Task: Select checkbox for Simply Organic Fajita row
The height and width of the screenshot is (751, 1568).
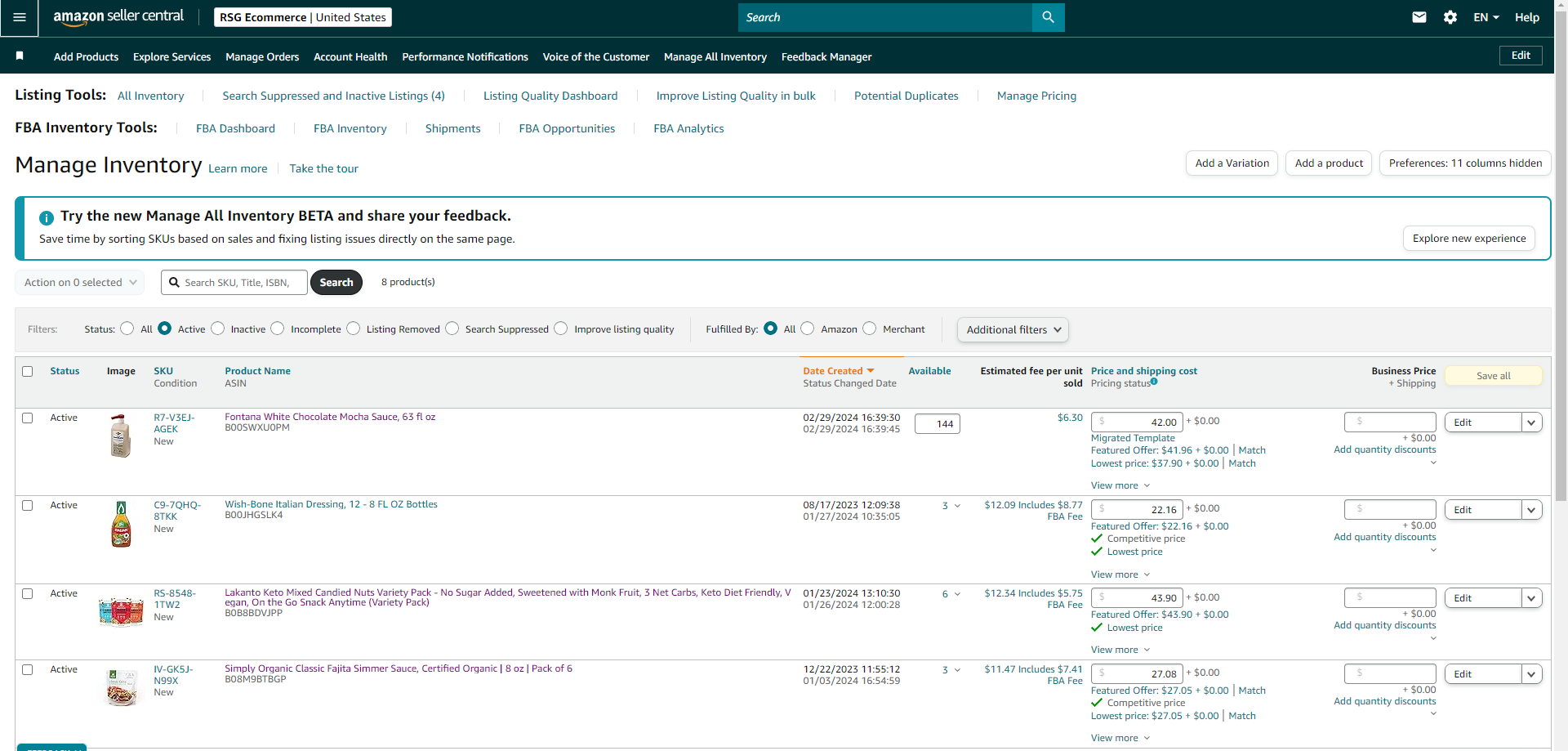Action: pos(28,669)
